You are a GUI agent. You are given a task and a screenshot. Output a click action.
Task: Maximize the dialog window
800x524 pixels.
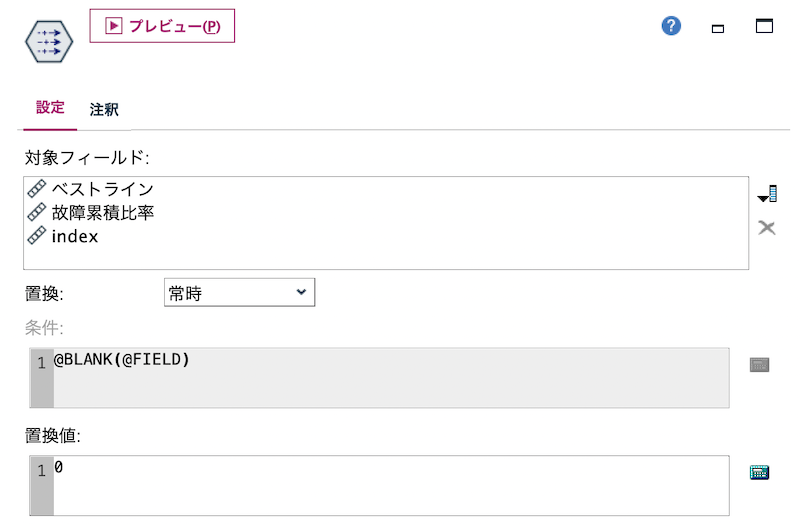764,26
